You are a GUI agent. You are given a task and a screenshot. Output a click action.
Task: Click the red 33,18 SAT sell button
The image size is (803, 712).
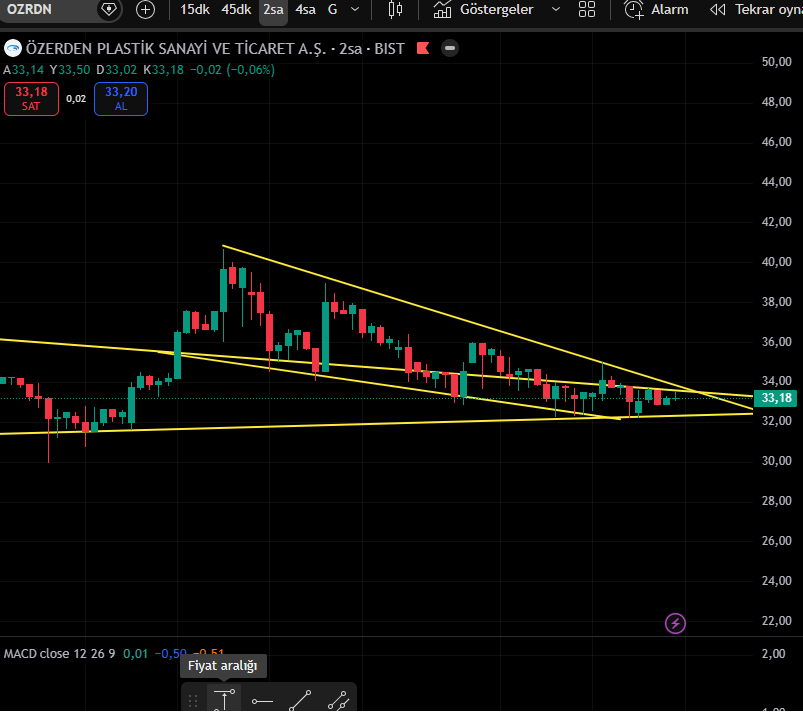(x=31, y=99)
